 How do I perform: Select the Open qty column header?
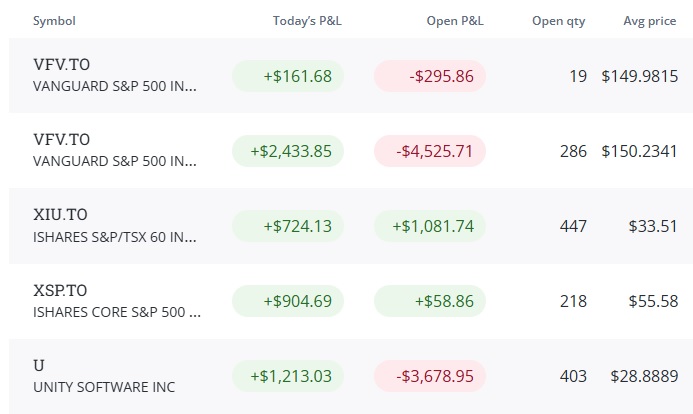pos(559,21)
